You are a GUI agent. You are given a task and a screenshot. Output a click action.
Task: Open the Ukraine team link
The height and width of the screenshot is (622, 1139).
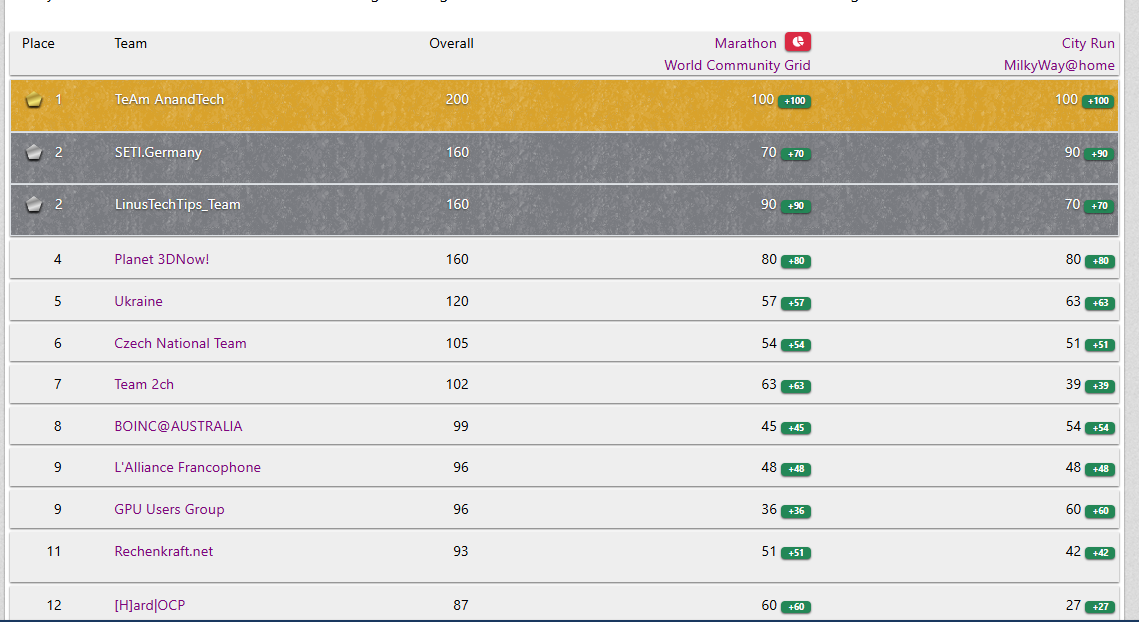point(138,302)
